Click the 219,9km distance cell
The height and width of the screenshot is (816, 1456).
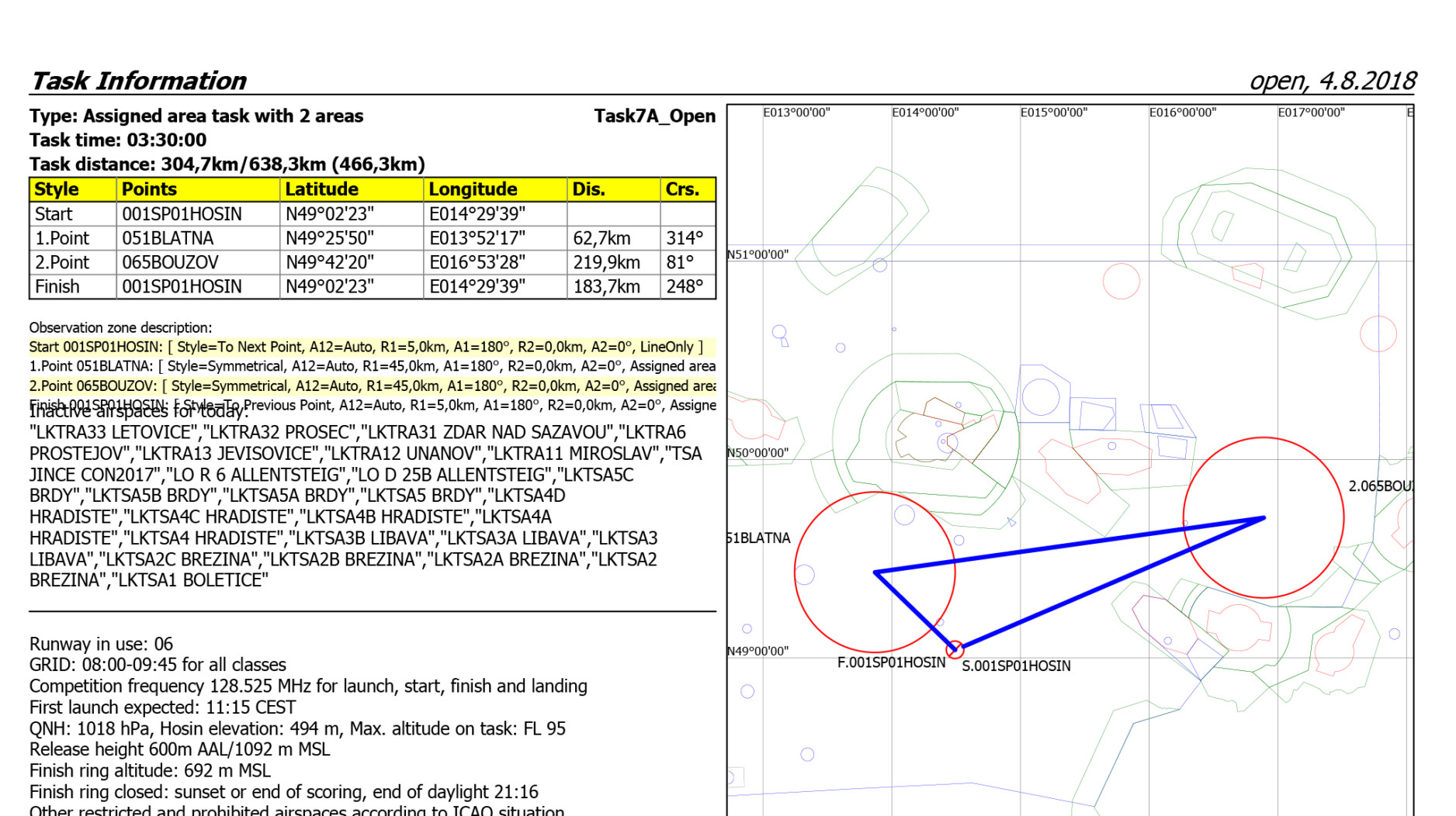click(606, 262)
